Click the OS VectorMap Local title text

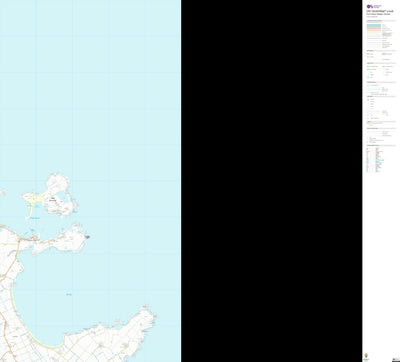point(380,11)
